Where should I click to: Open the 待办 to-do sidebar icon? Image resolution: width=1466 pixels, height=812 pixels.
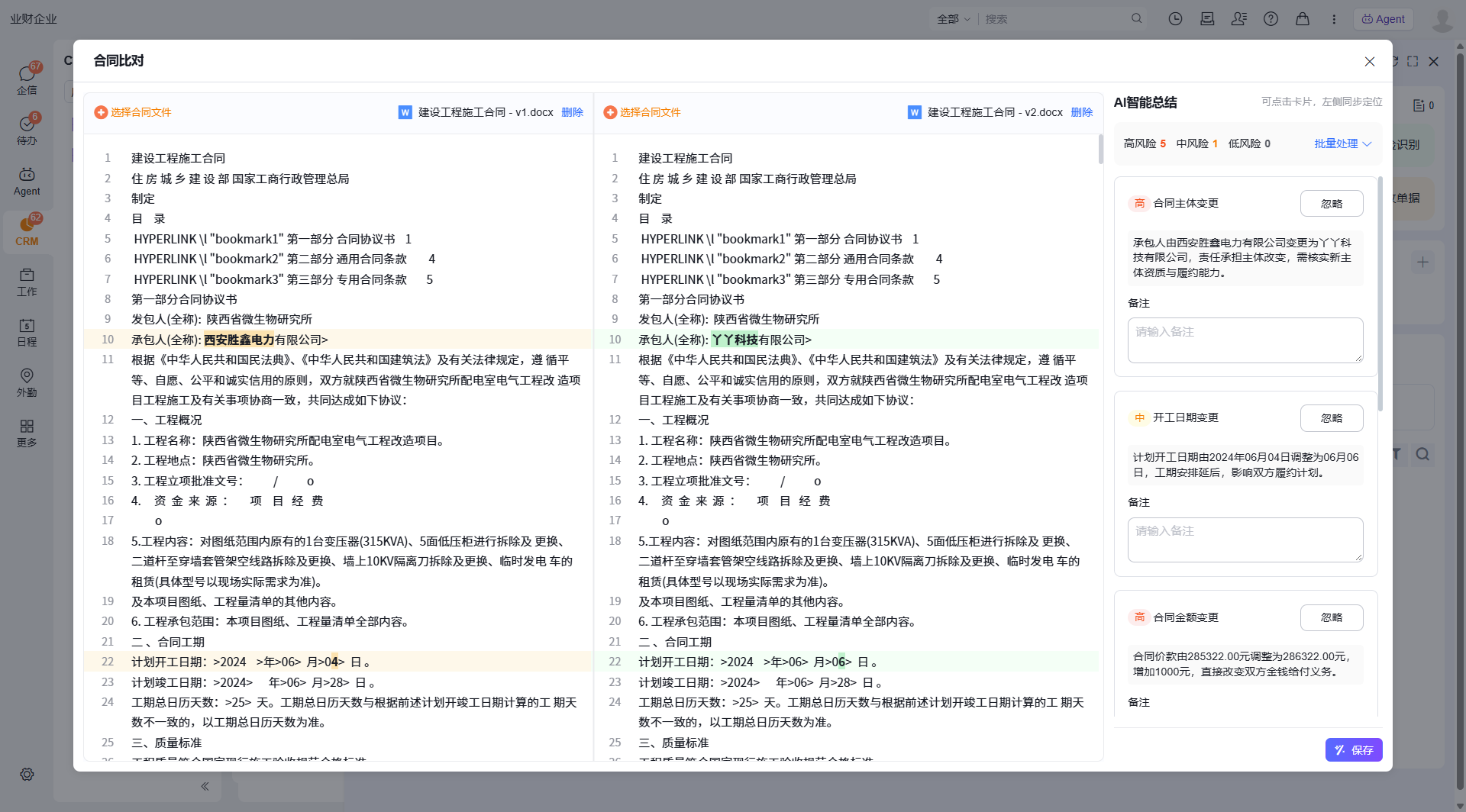[x=27, y=129]
